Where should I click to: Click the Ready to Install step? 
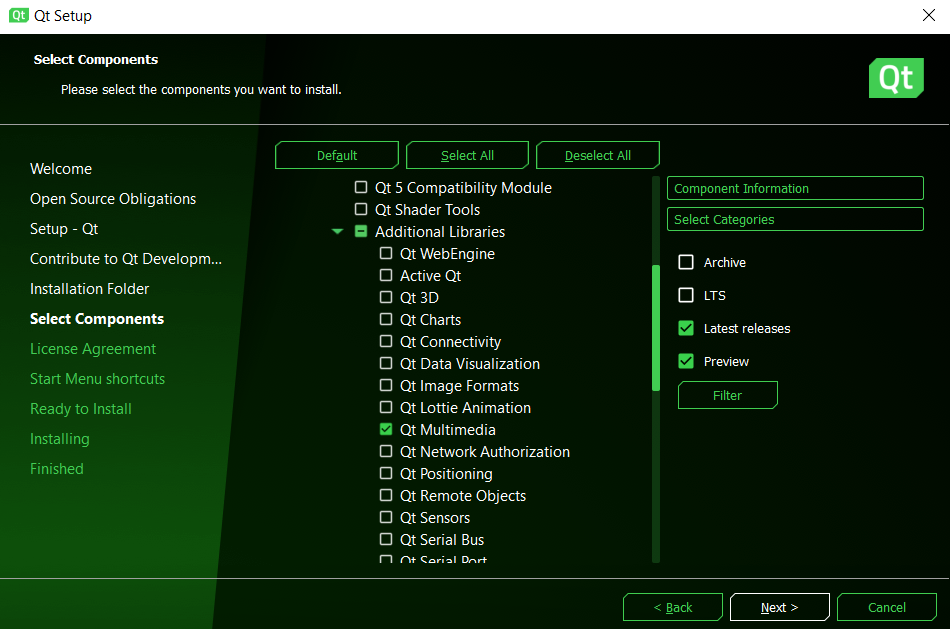81,409
